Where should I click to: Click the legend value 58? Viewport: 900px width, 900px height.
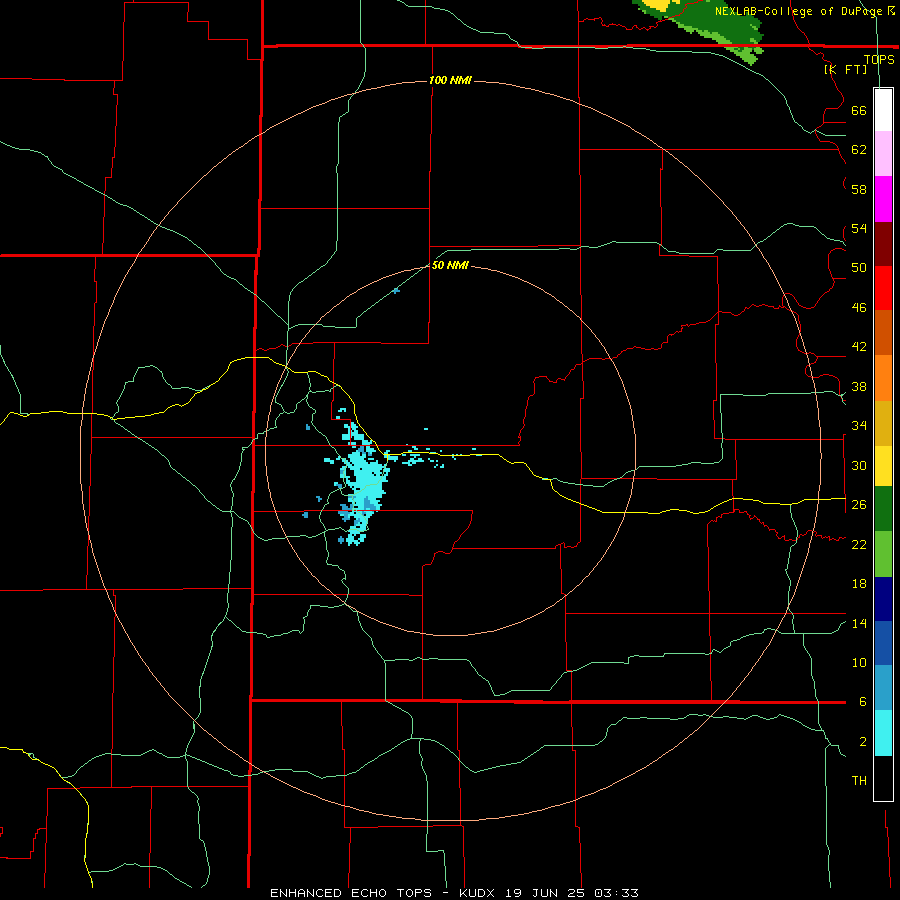coord(859,189)
